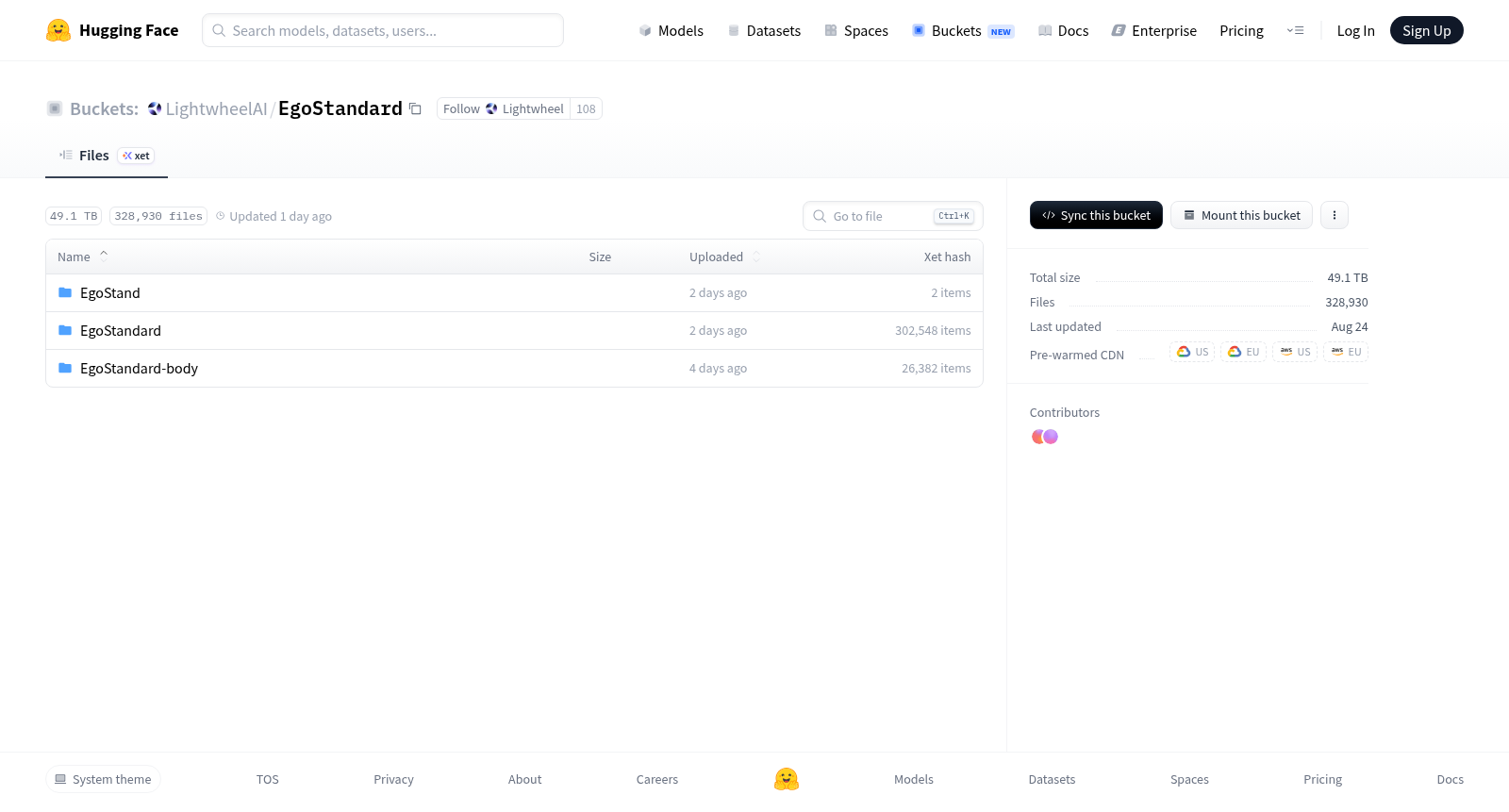Open the EgoStandard-body folder icon
This screenshot has width=1509, height=812.
[x=65, y=368]
